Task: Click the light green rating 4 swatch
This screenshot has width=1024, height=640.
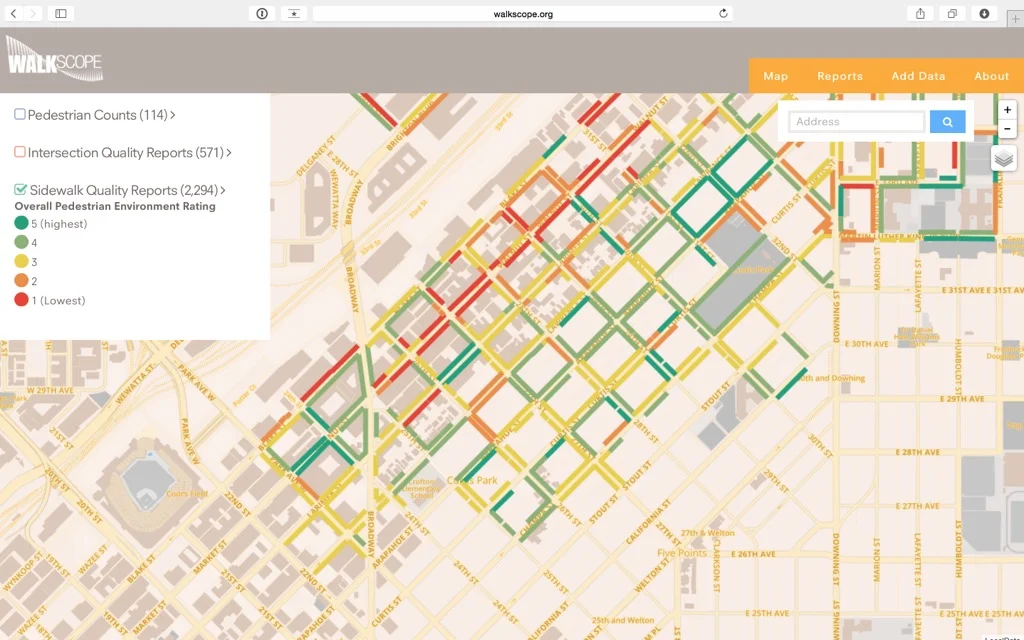Action: 22,242
